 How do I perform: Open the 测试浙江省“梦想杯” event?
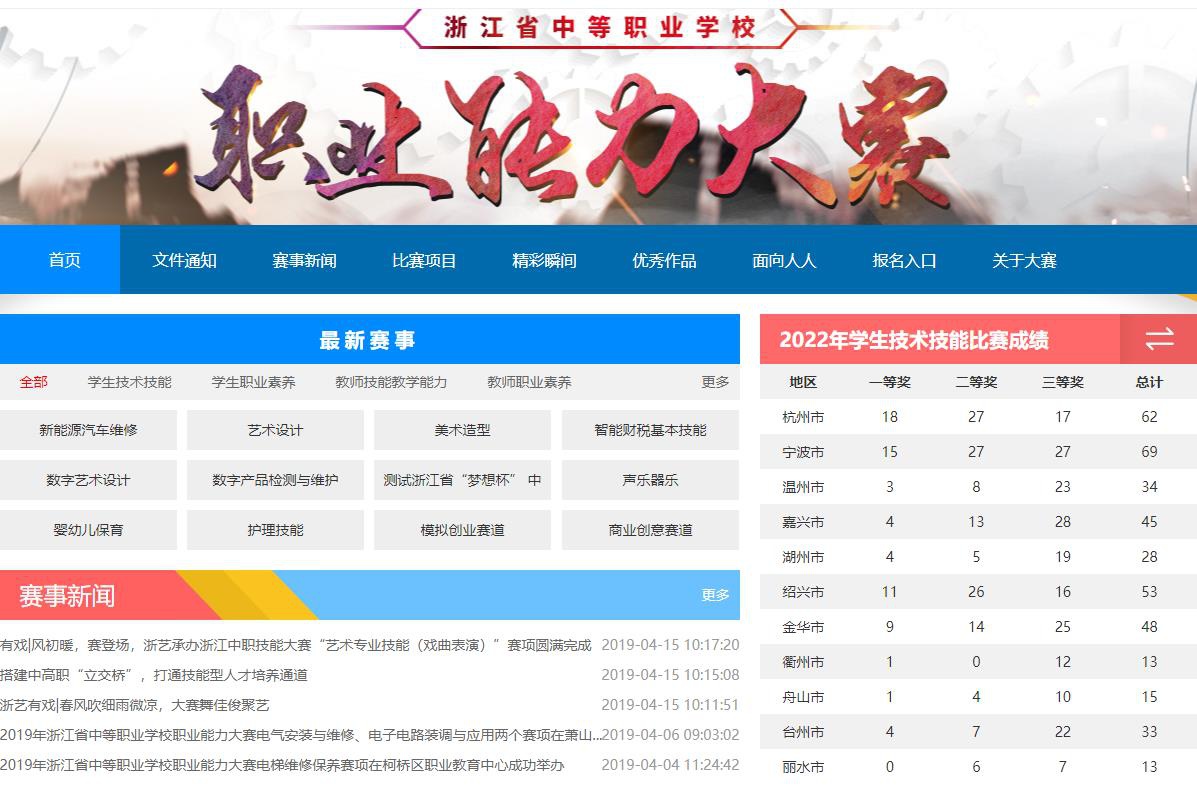pyautogui.click(x=463, y=480)
